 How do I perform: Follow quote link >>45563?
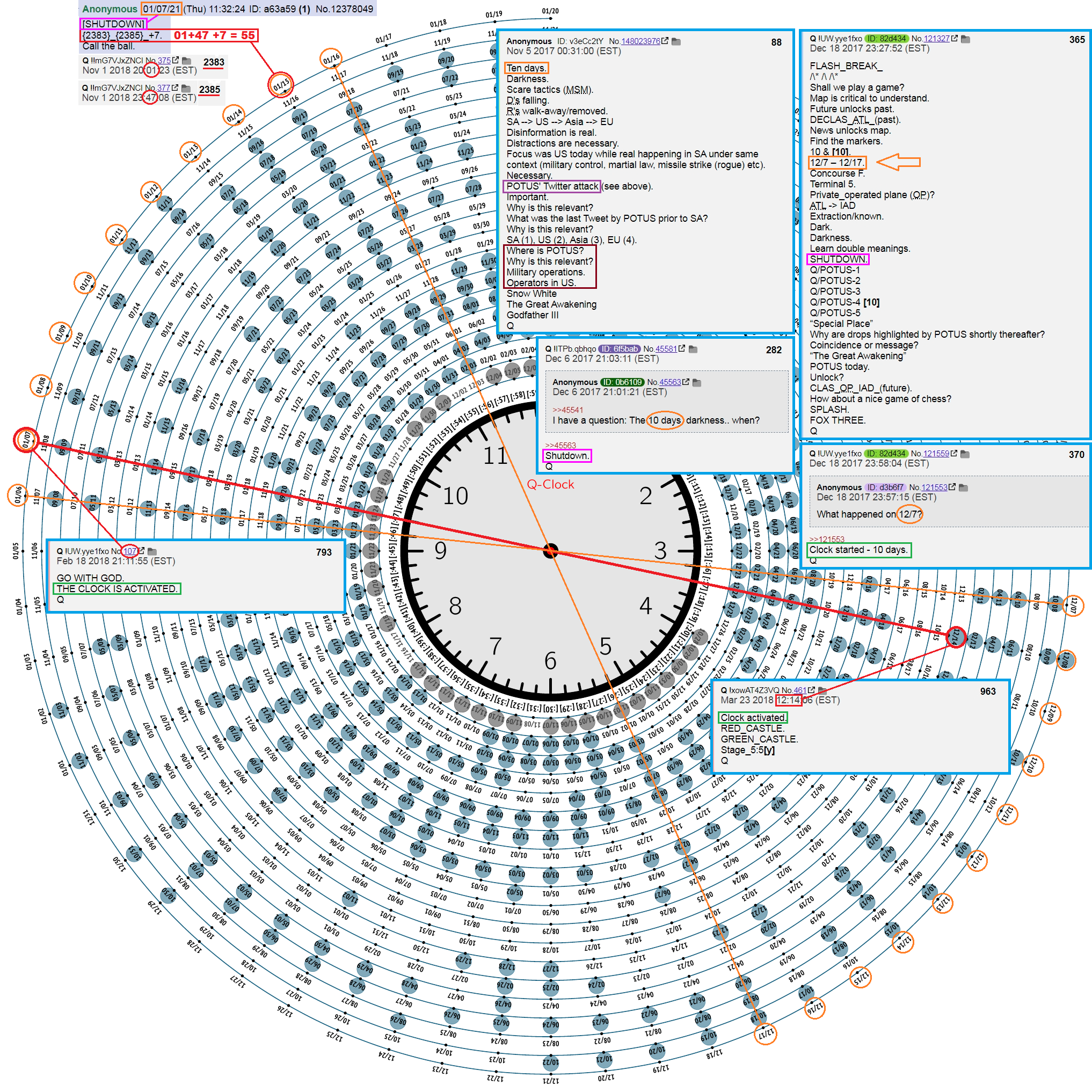point(560,446)
